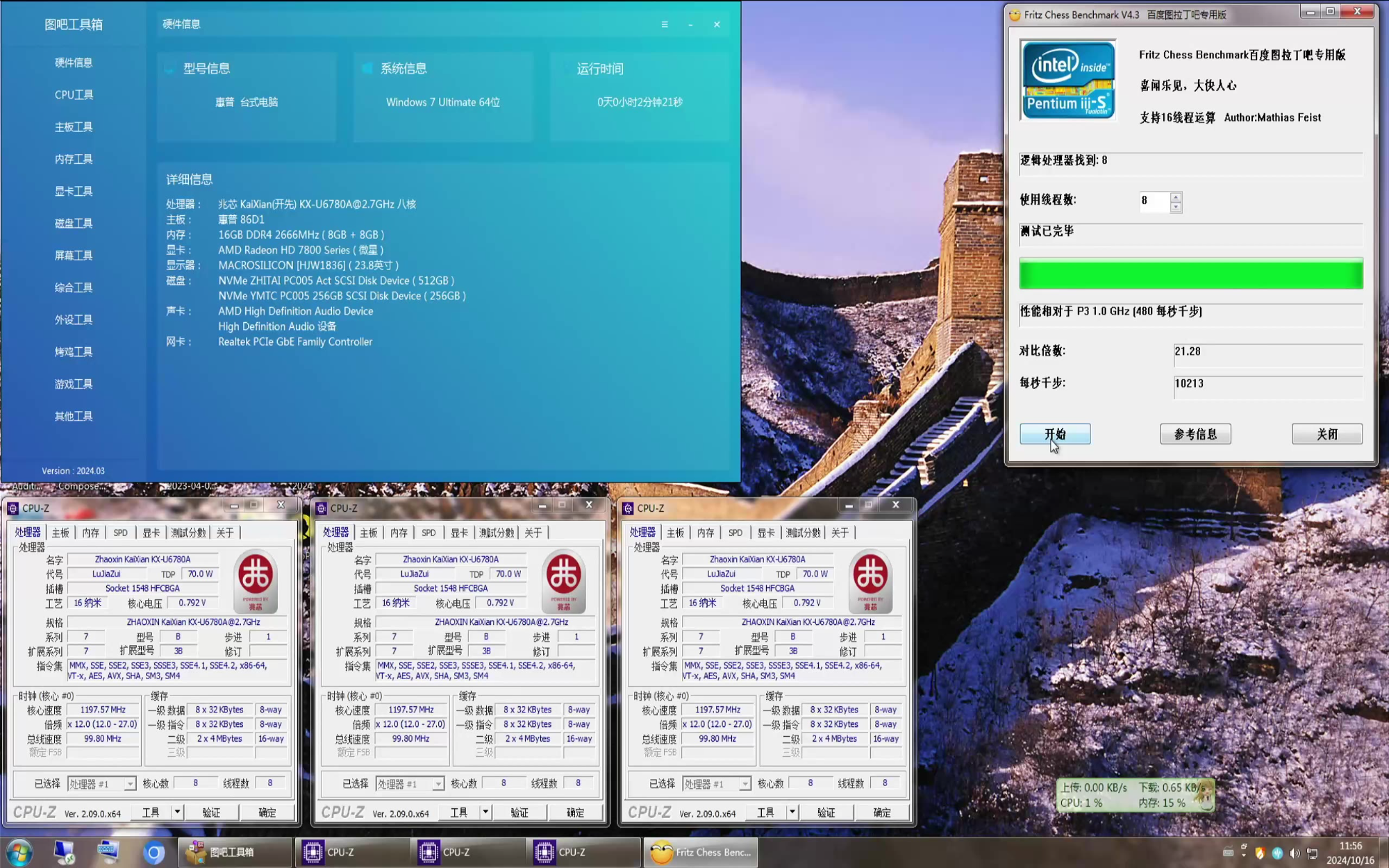Select 硬件信息 in toolbox sidebar
The image size is (1389, 868).
[x=74, y=62]
